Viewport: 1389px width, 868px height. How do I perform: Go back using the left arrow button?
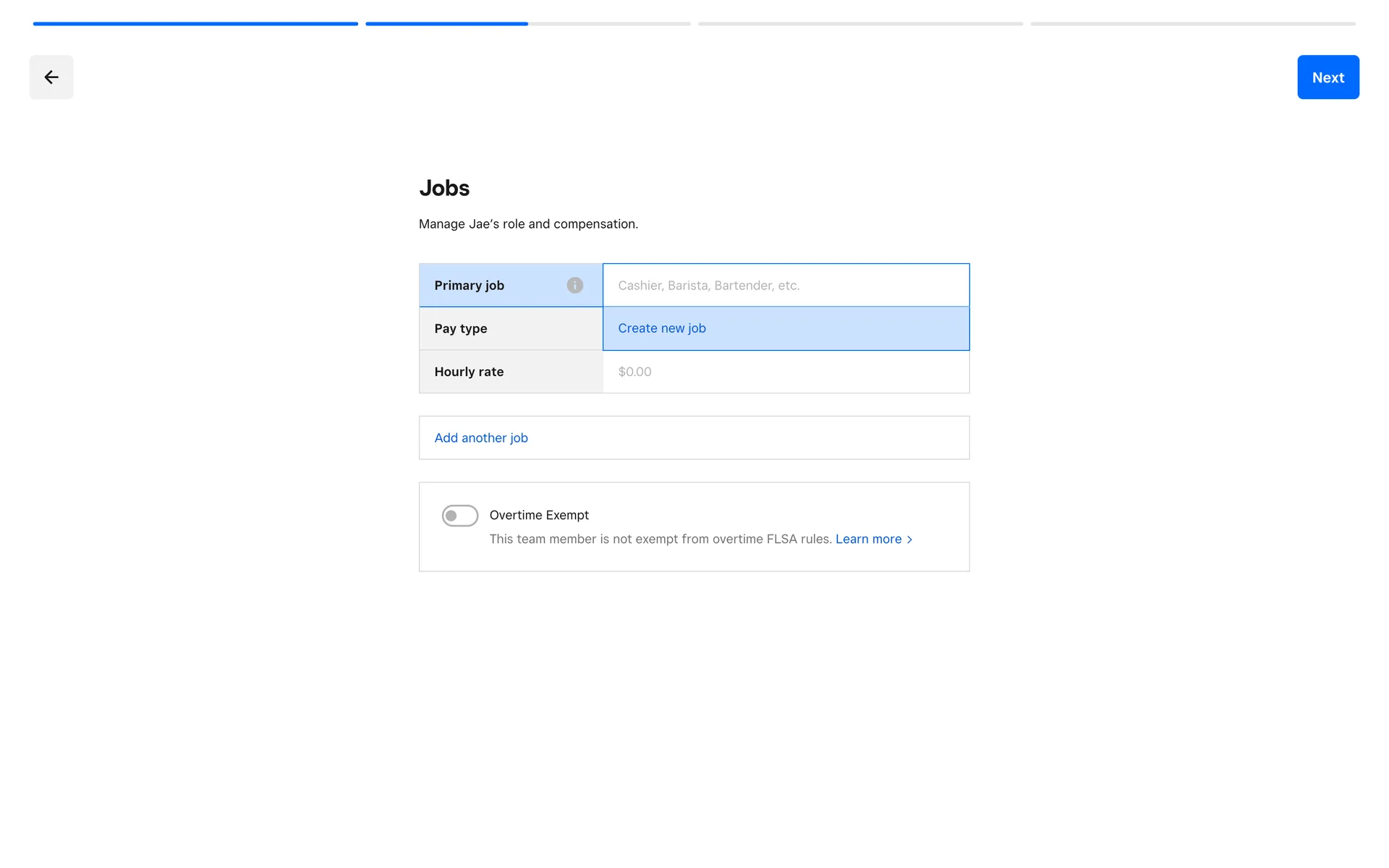tap(51, 77)
